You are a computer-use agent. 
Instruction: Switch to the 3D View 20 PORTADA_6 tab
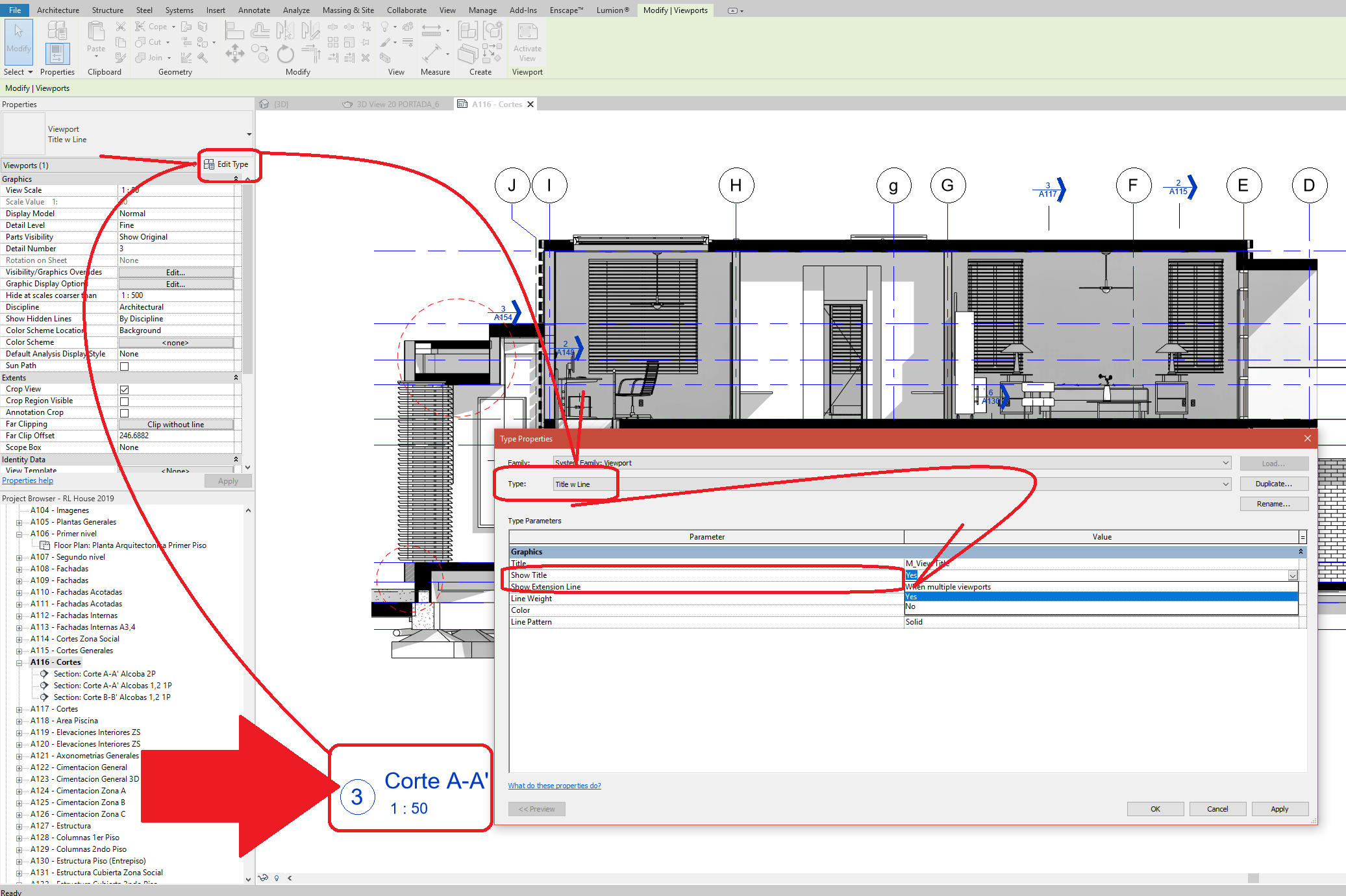pos(397,105)
